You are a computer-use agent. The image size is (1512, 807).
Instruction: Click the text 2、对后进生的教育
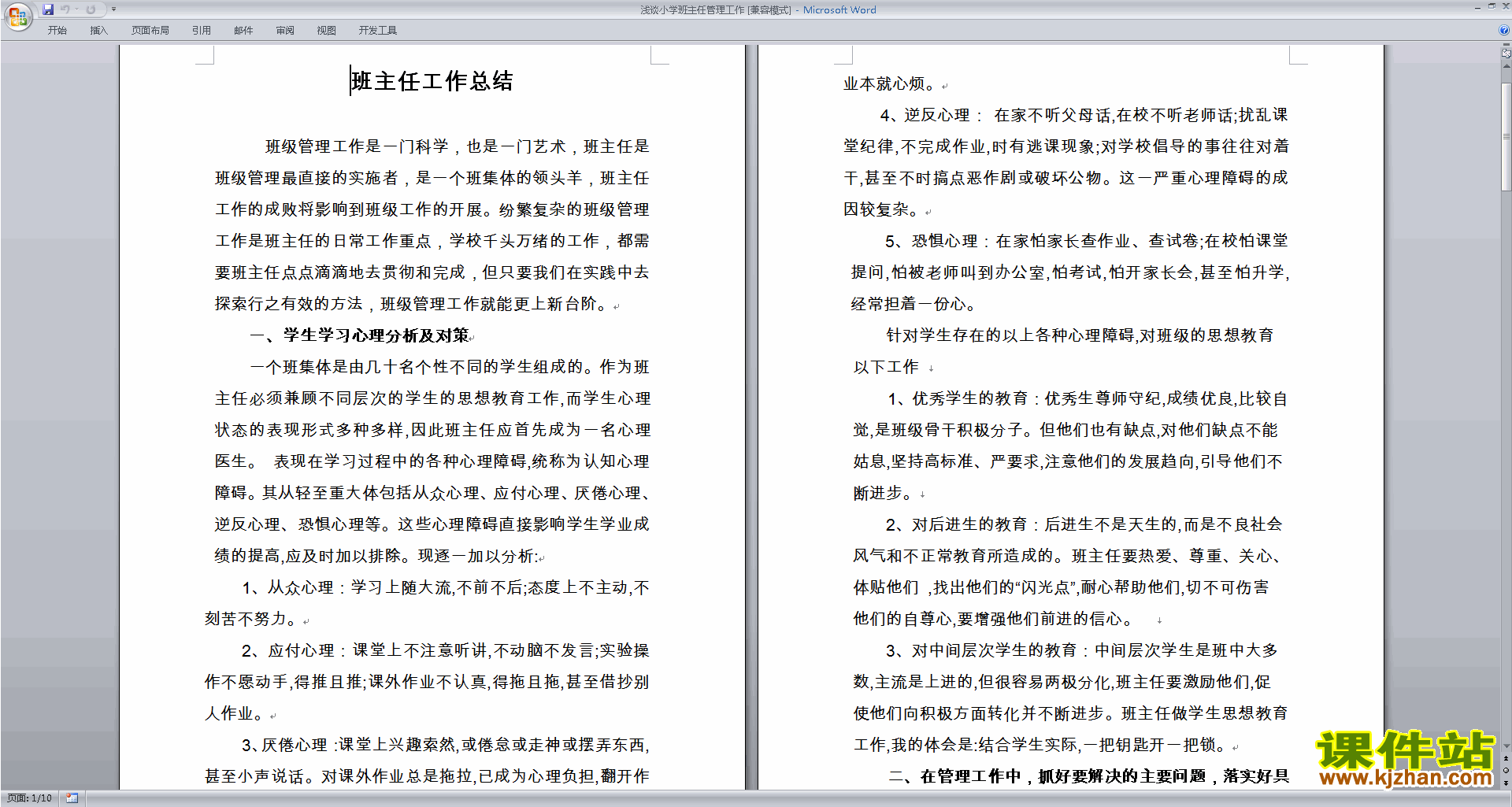(957, 524)
